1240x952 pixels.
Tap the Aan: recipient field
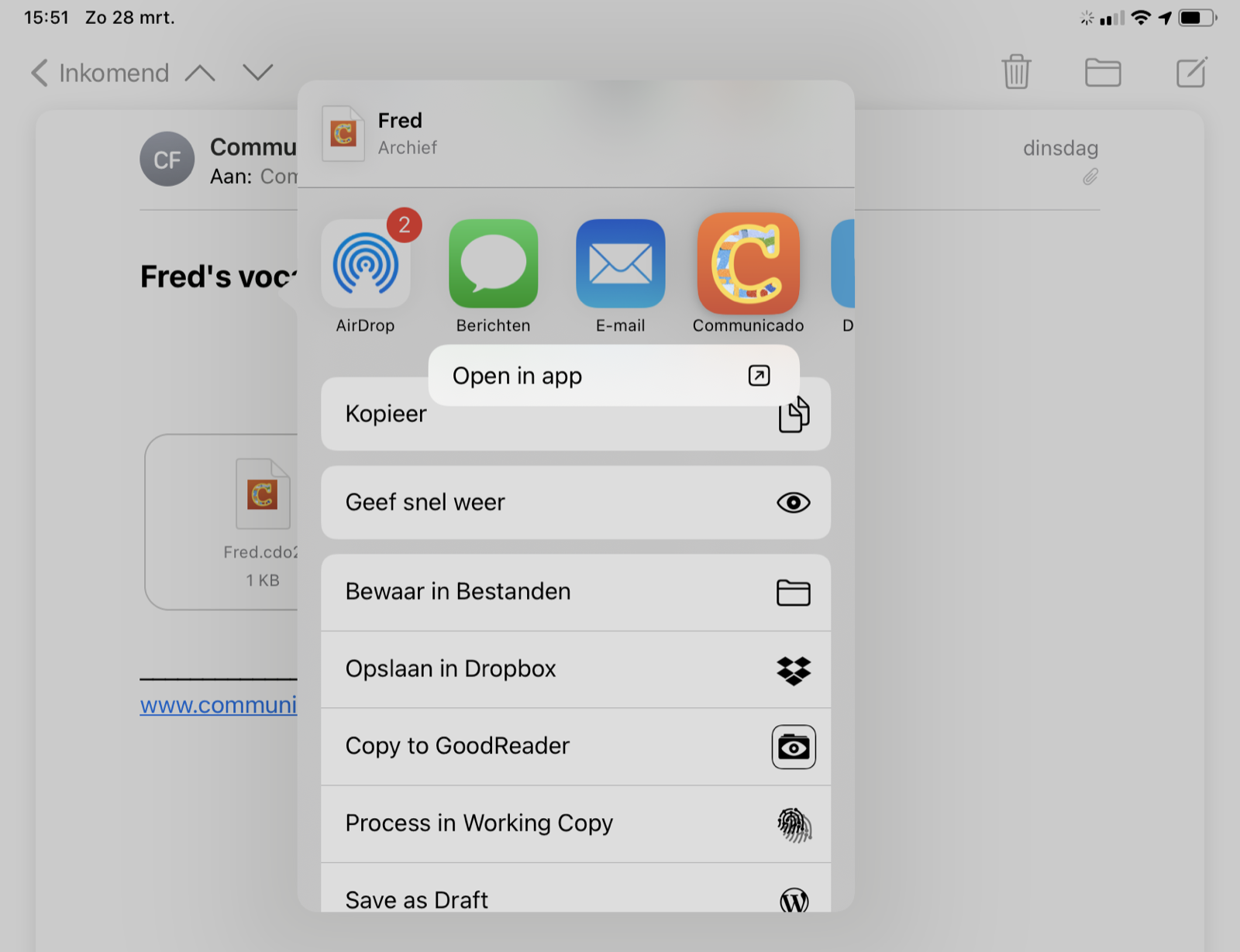click(x=253, y=177)
